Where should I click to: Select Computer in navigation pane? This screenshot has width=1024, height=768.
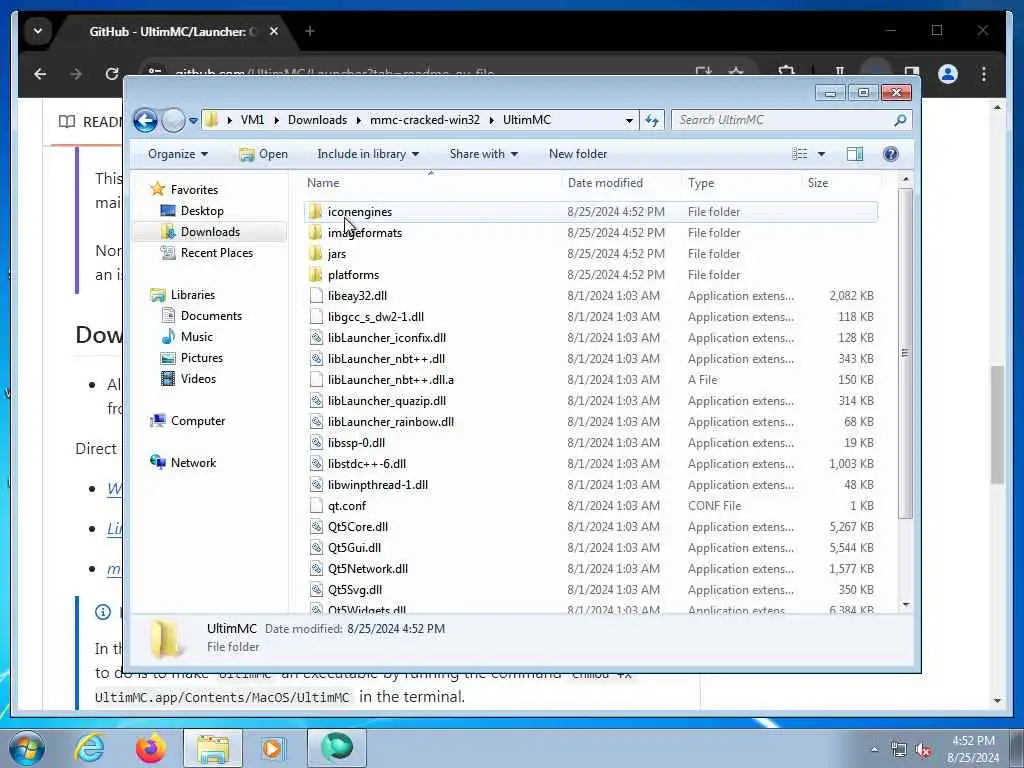pyautogui.click(x=187, y=421)
